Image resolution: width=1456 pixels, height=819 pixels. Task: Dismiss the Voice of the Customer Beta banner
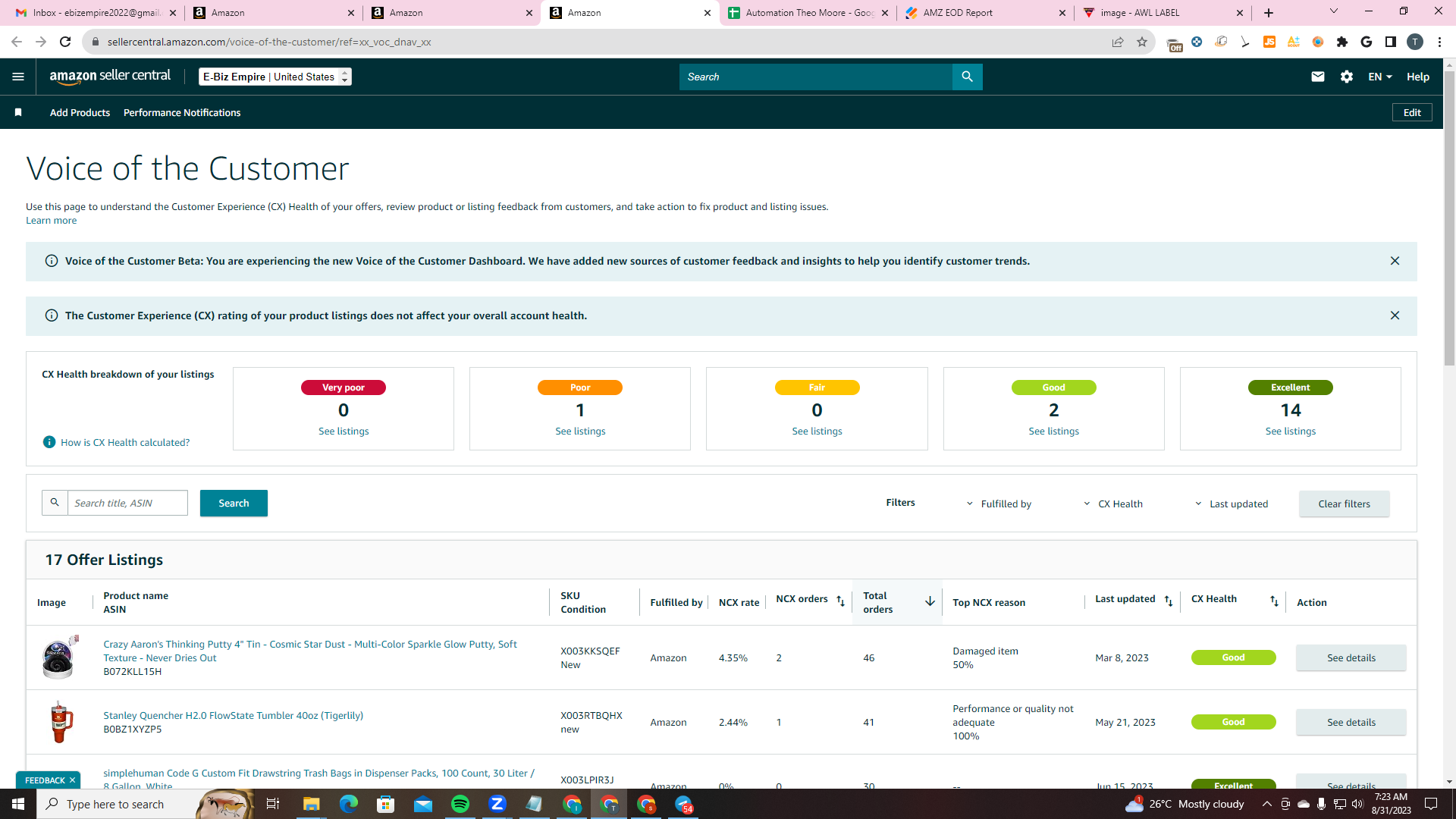(1395, 261)
